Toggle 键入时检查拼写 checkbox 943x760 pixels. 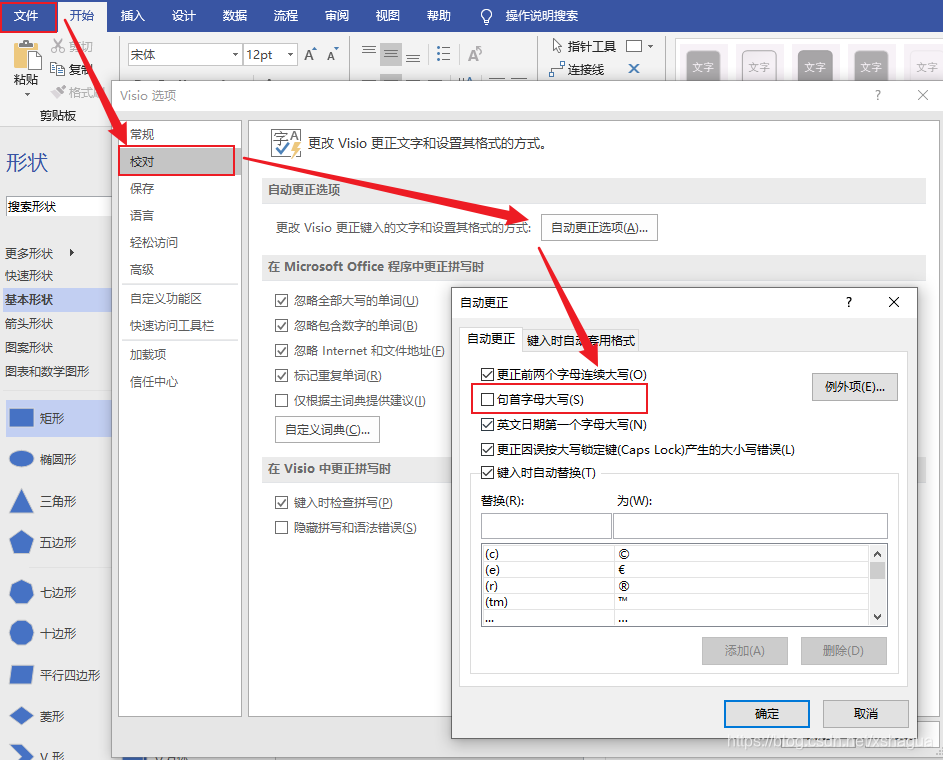click(x=281, y=503)
